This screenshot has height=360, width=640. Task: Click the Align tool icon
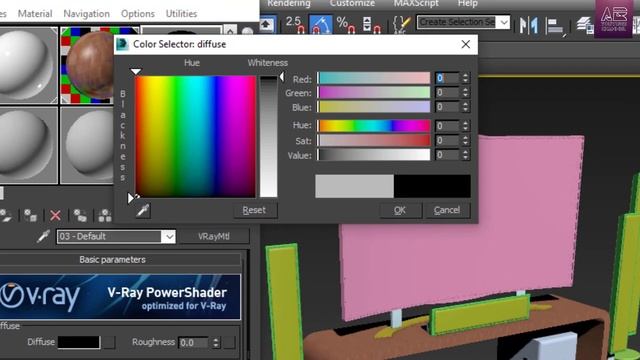(x=556, y=26)
